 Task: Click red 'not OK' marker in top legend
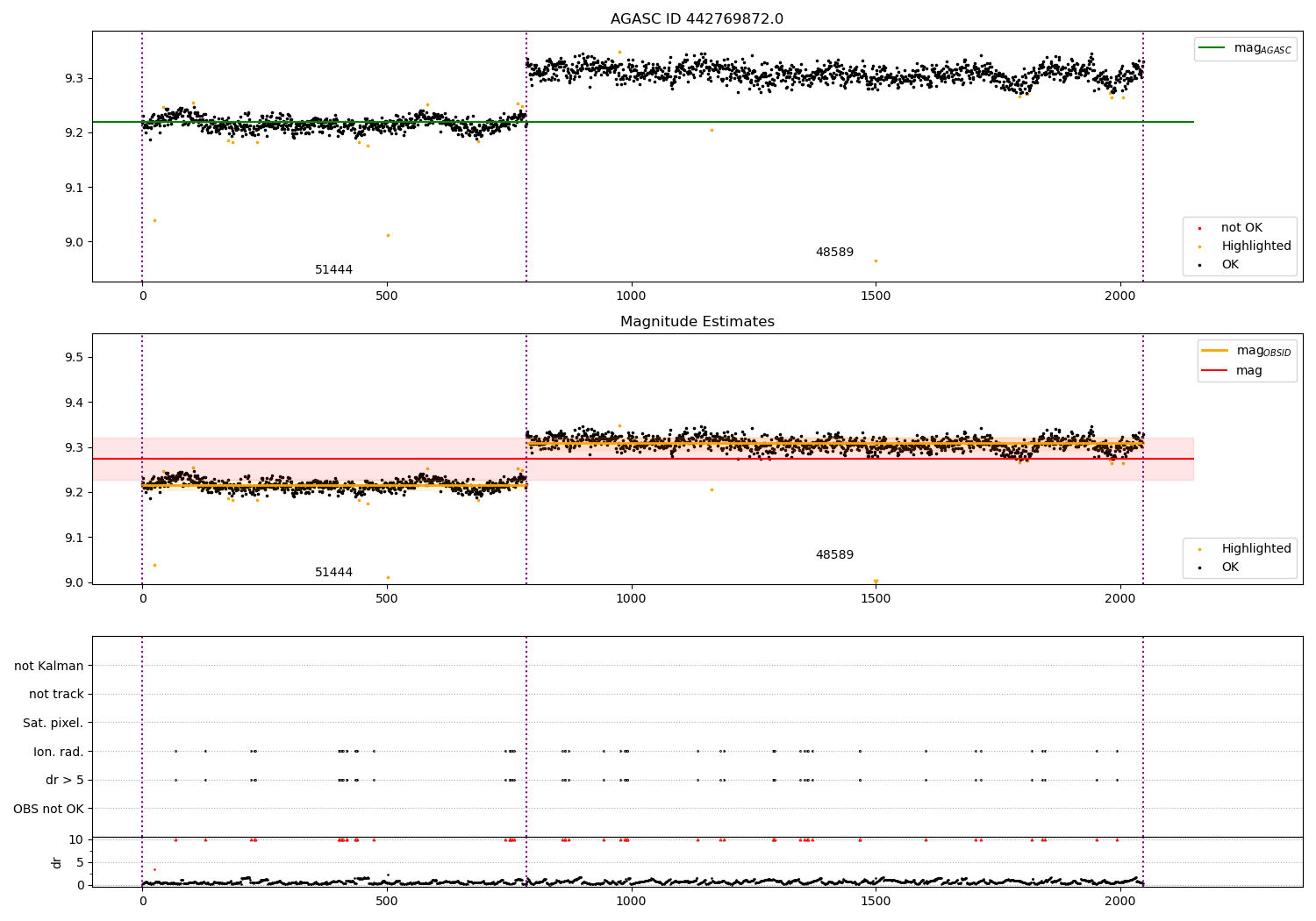1199,228
